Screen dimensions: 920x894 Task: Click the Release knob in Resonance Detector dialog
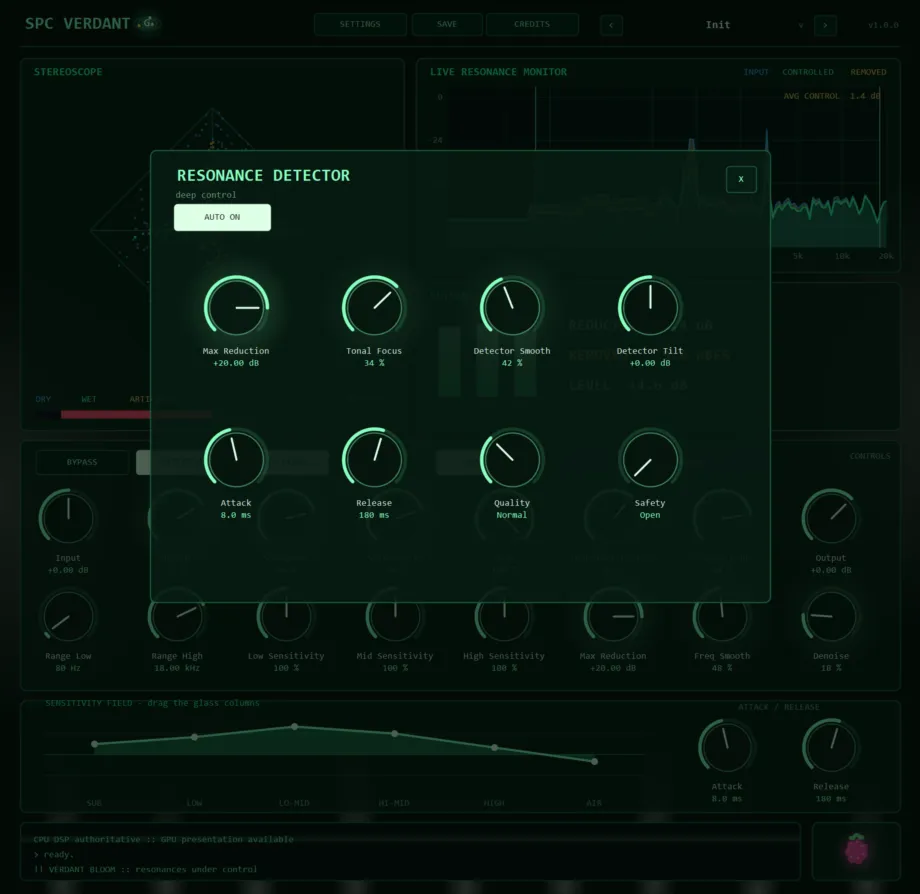(x=374, y=459)
